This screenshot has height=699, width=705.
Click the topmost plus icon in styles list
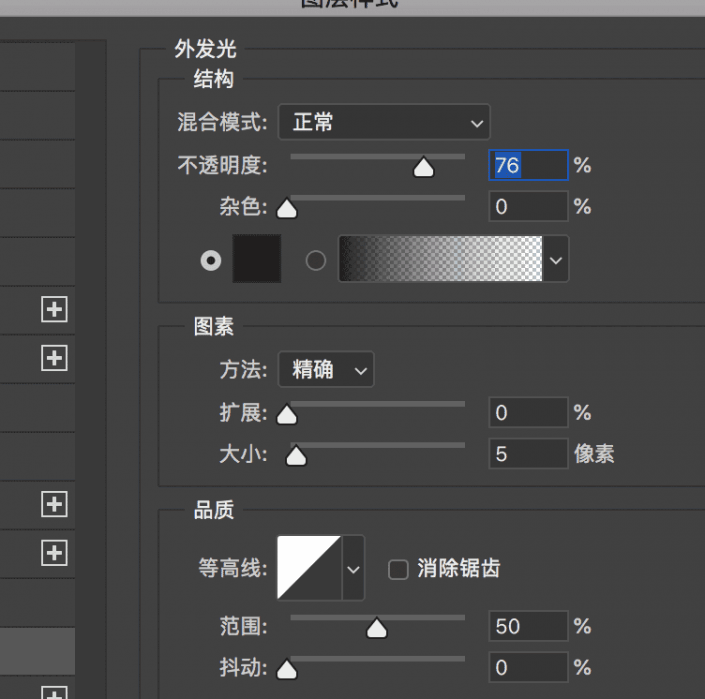tap(54, 309)
